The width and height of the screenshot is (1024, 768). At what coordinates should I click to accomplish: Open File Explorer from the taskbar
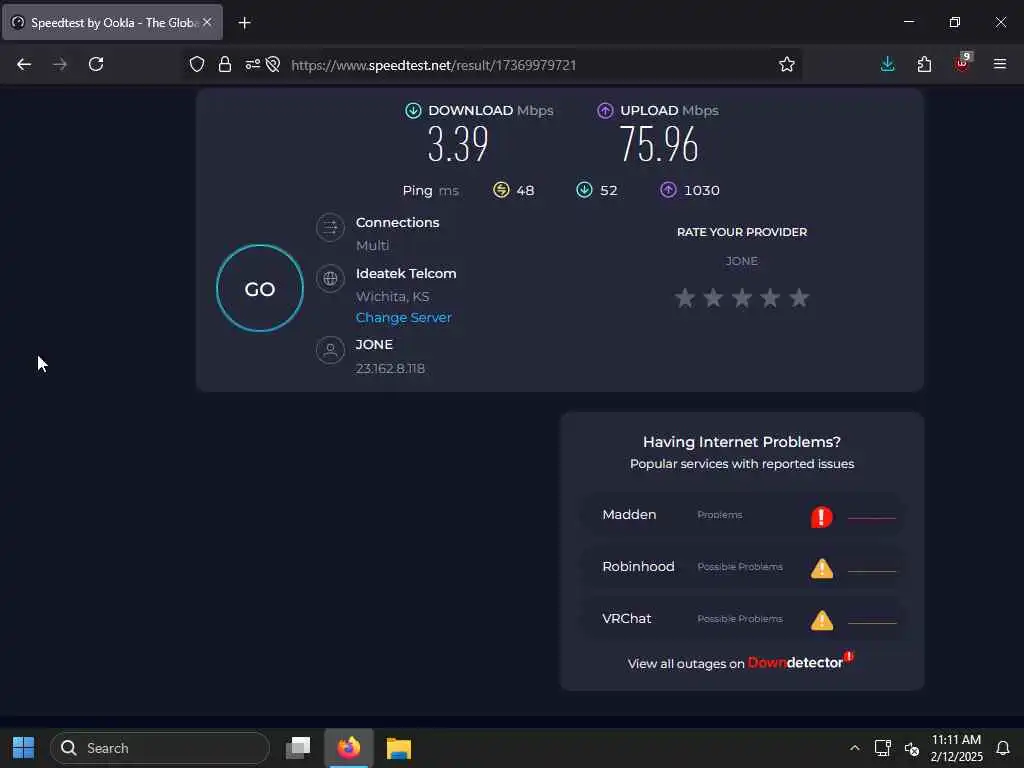pyautogui.click(x=398, y=748)
